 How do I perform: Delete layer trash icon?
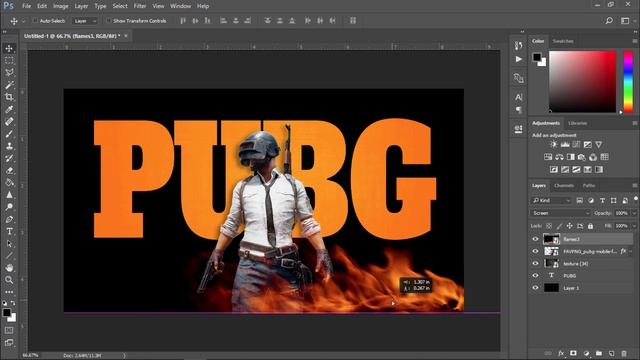(x=624, y=353)
